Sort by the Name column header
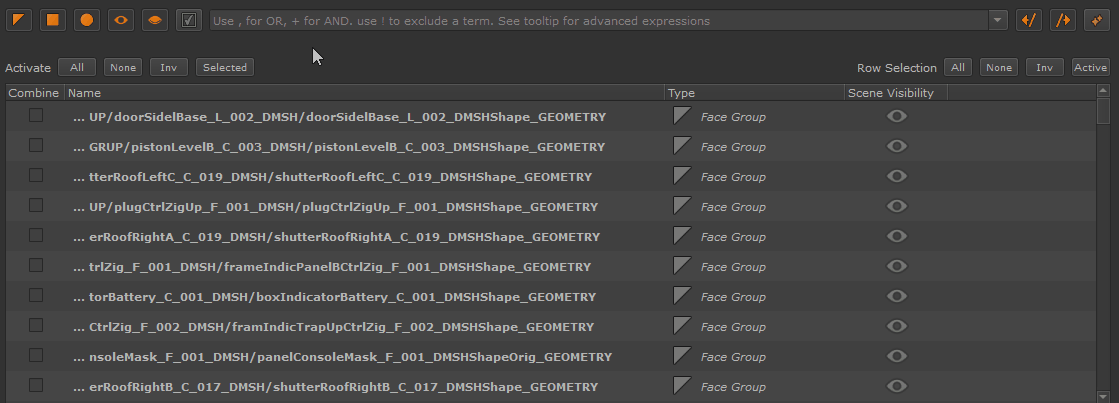Viewport: 1119px width, 403px height. click(365, 93)
